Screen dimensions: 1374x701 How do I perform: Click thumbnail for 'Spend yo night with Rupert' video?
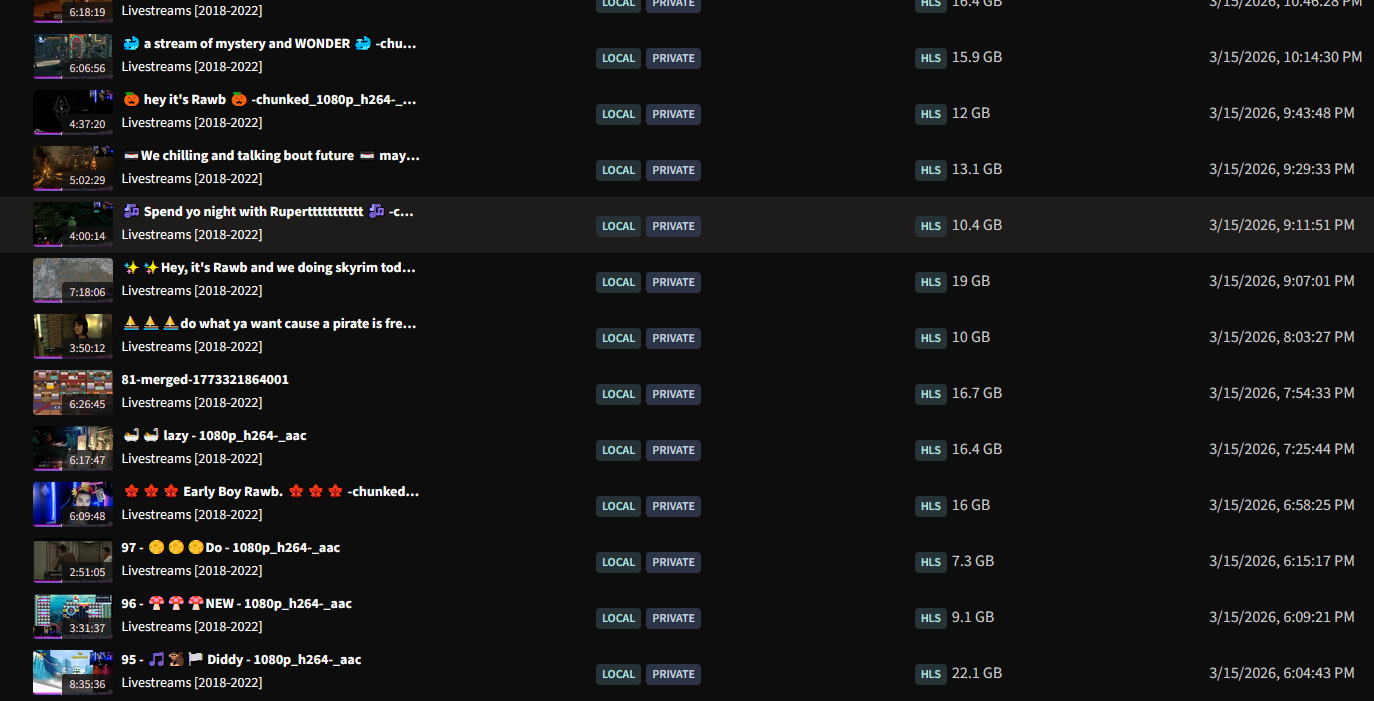pyautogui.click(x=73, y=224)
